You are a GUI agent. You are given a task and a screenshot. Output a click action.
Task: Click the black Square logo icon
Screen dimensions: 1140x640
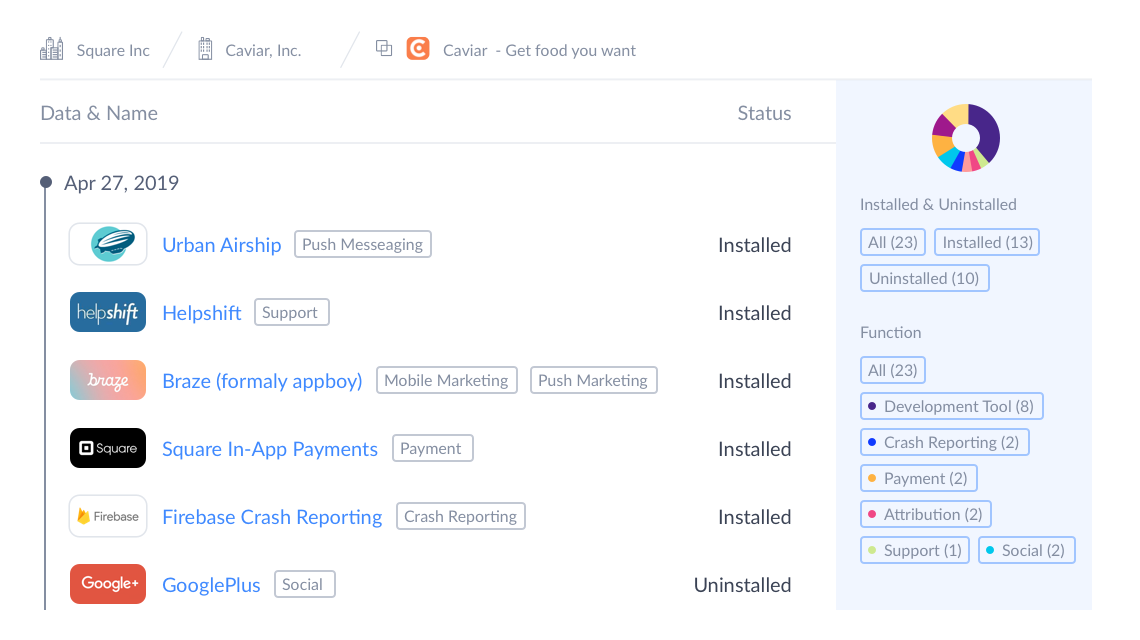[108, 448]
